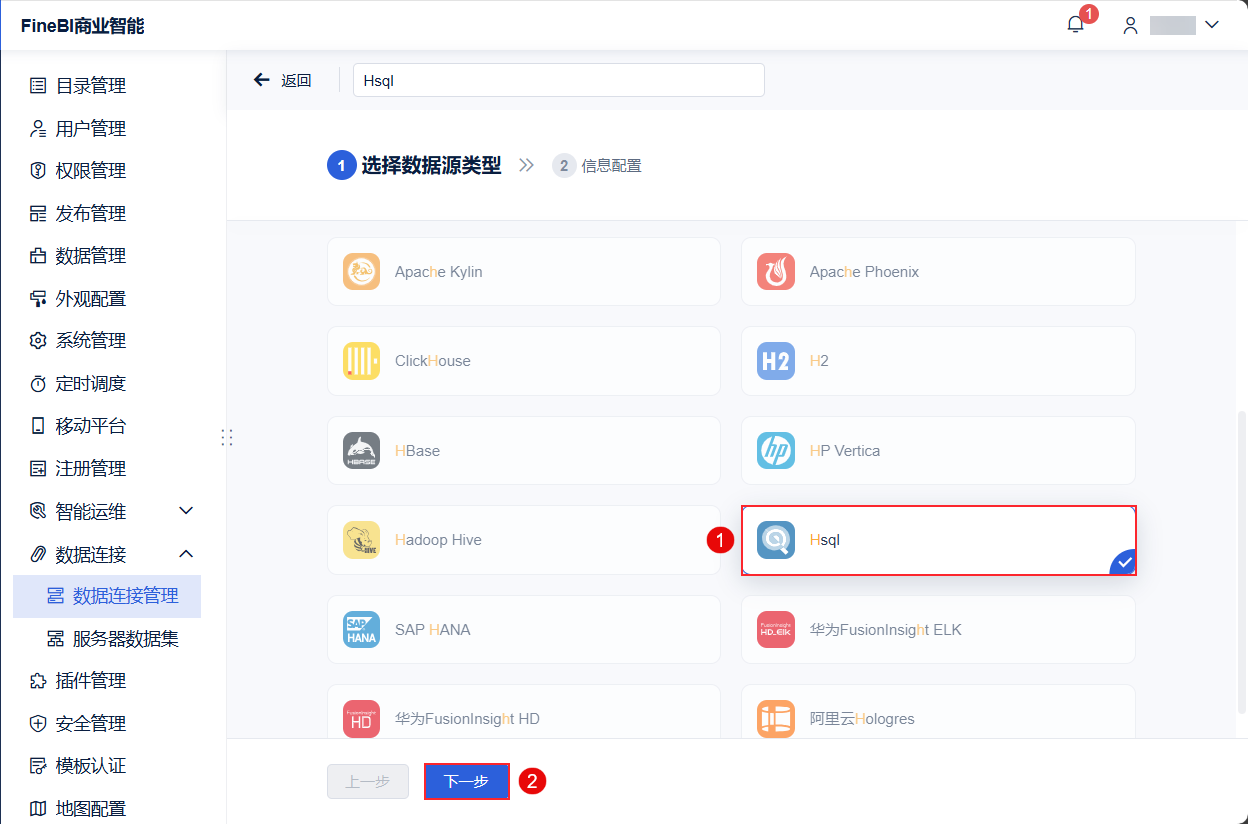Focus the Hsql search input field
The image size is (1248, 824).
click(x=558, y=80)
